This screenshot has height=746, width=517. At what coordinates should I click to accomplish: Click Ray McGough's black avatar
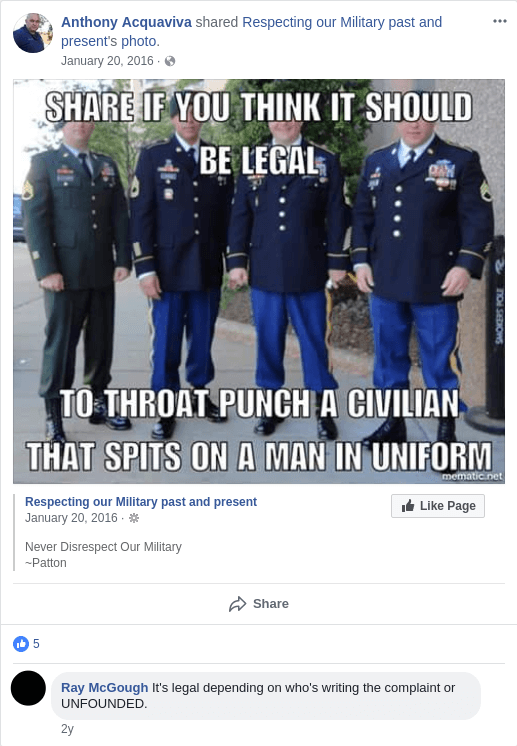(29, 688)
